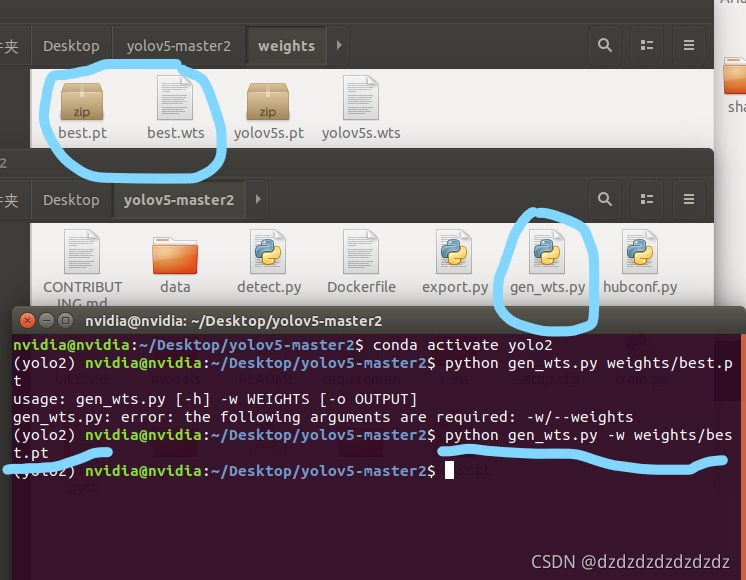
Task: Click the export.py file name label
Action: pos(455,287)
